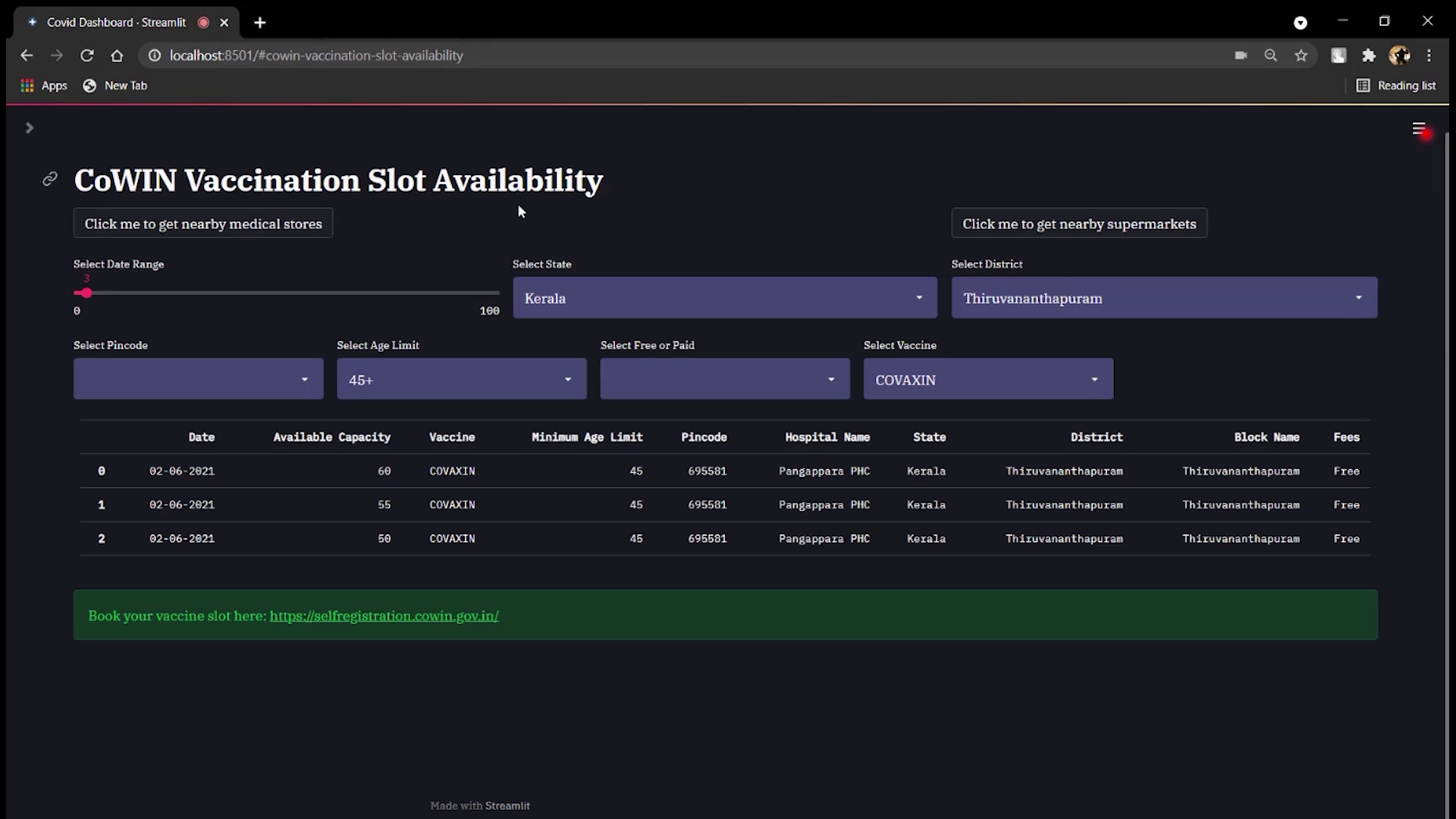Screen dimensions: 1456x819
Task: Change the Select Age Limit dropdown
Action: (461, 379)
